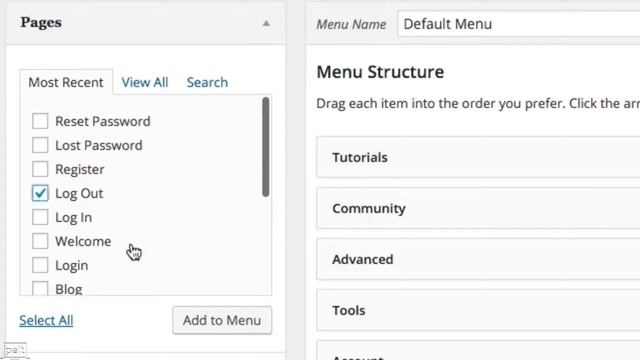Screen dimensions: 640x360
Task: Switch to the Most Recent tab
Action: (66, 82)
